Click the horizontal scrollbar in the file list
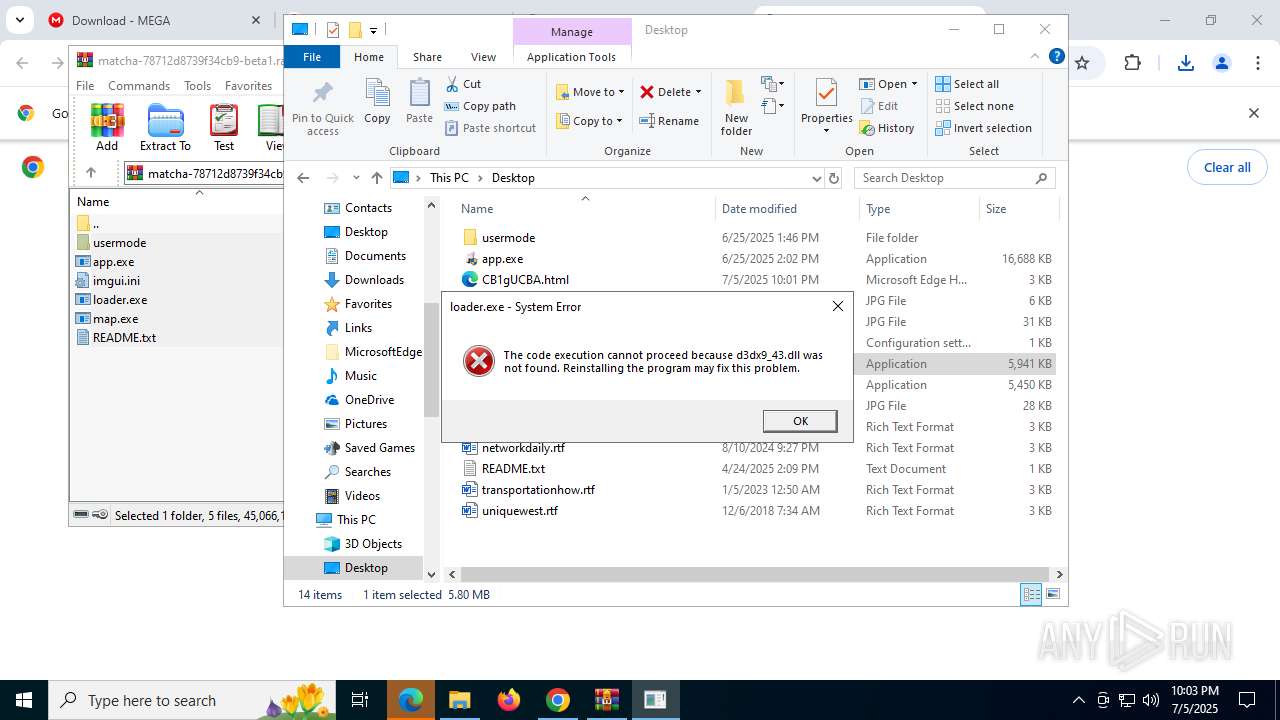This screenshot has width=1280, height=720. pyautogui.click(x=754, y=574)
